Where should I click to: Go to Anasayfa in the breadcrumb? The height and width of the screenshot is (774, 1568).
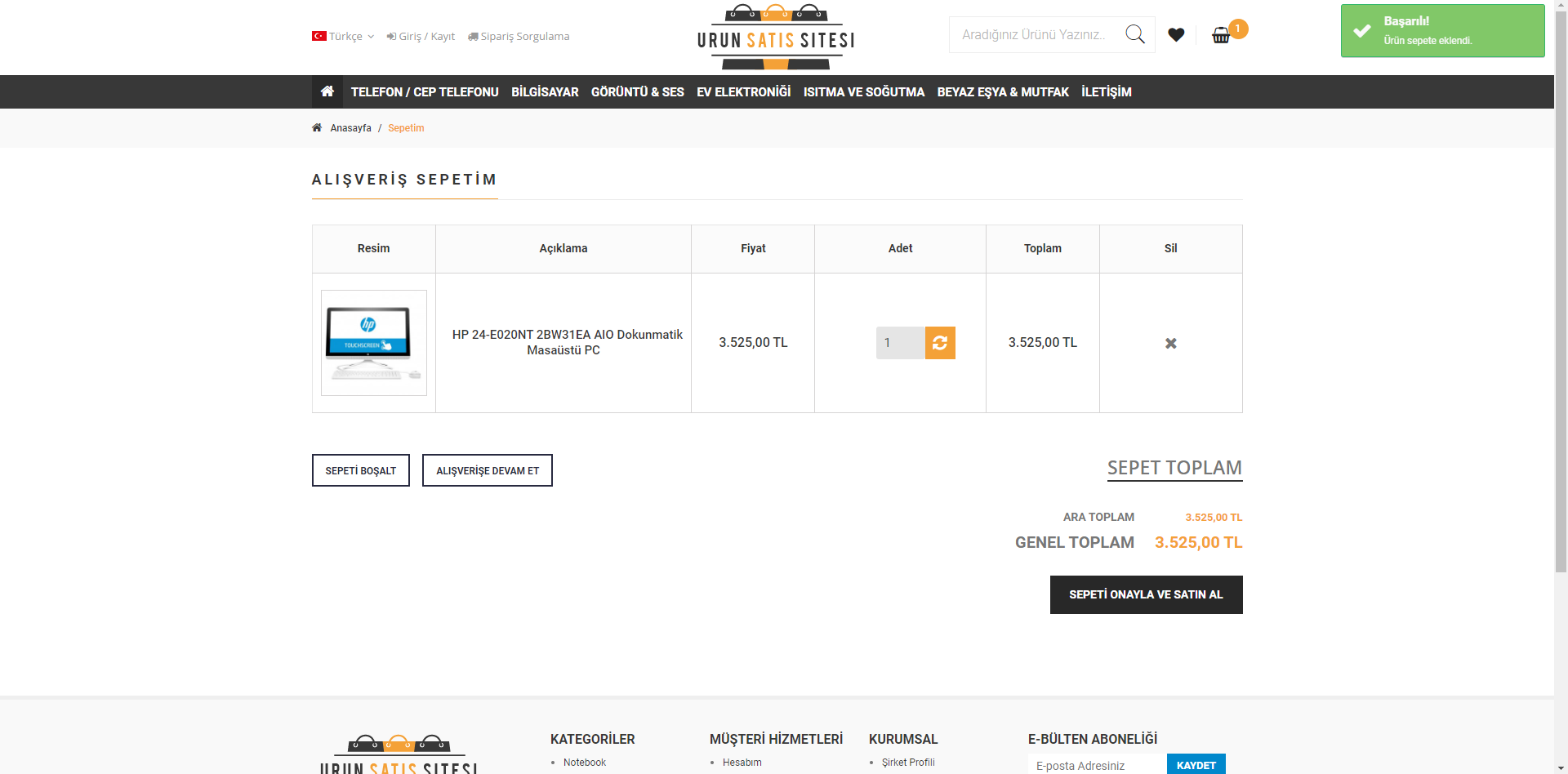(x=350, y=128)
